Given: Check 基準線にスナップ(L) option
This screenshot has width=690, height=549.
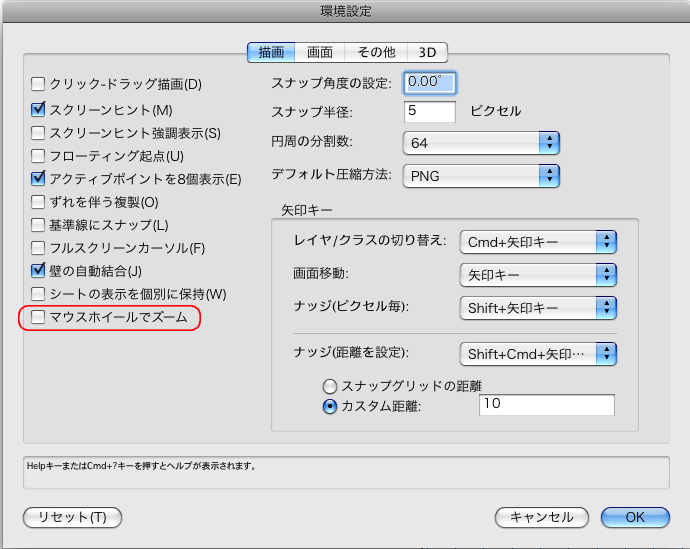Looking at the screenshot, I should (x=39, y=225).
